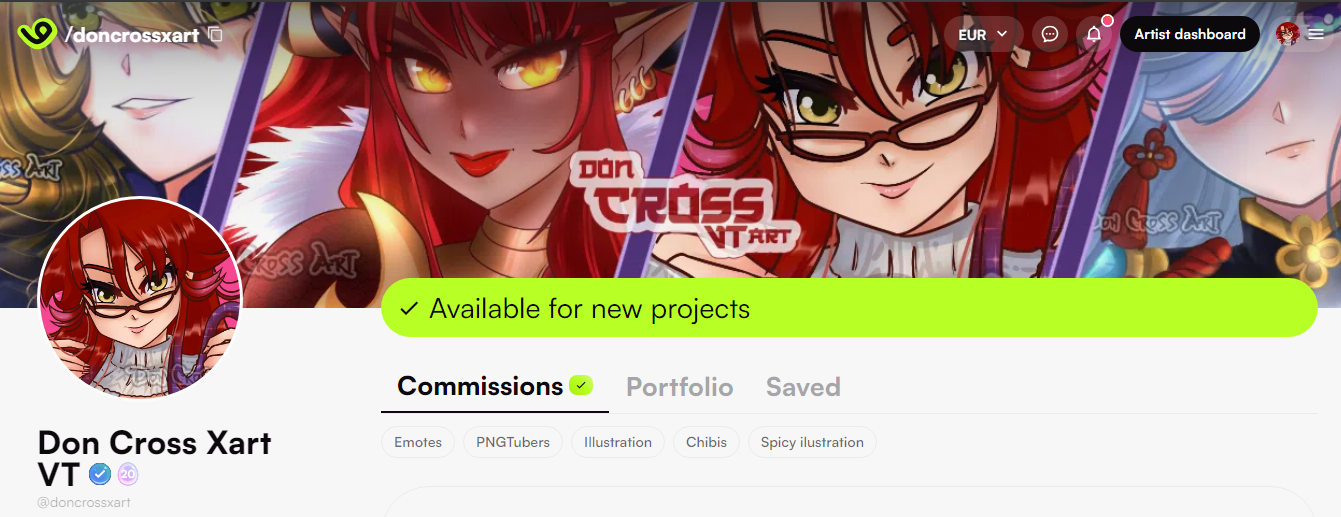Open the Artist dashboard button
Viewport: 1341px width, 517px height.
[x=1190, y=34]
